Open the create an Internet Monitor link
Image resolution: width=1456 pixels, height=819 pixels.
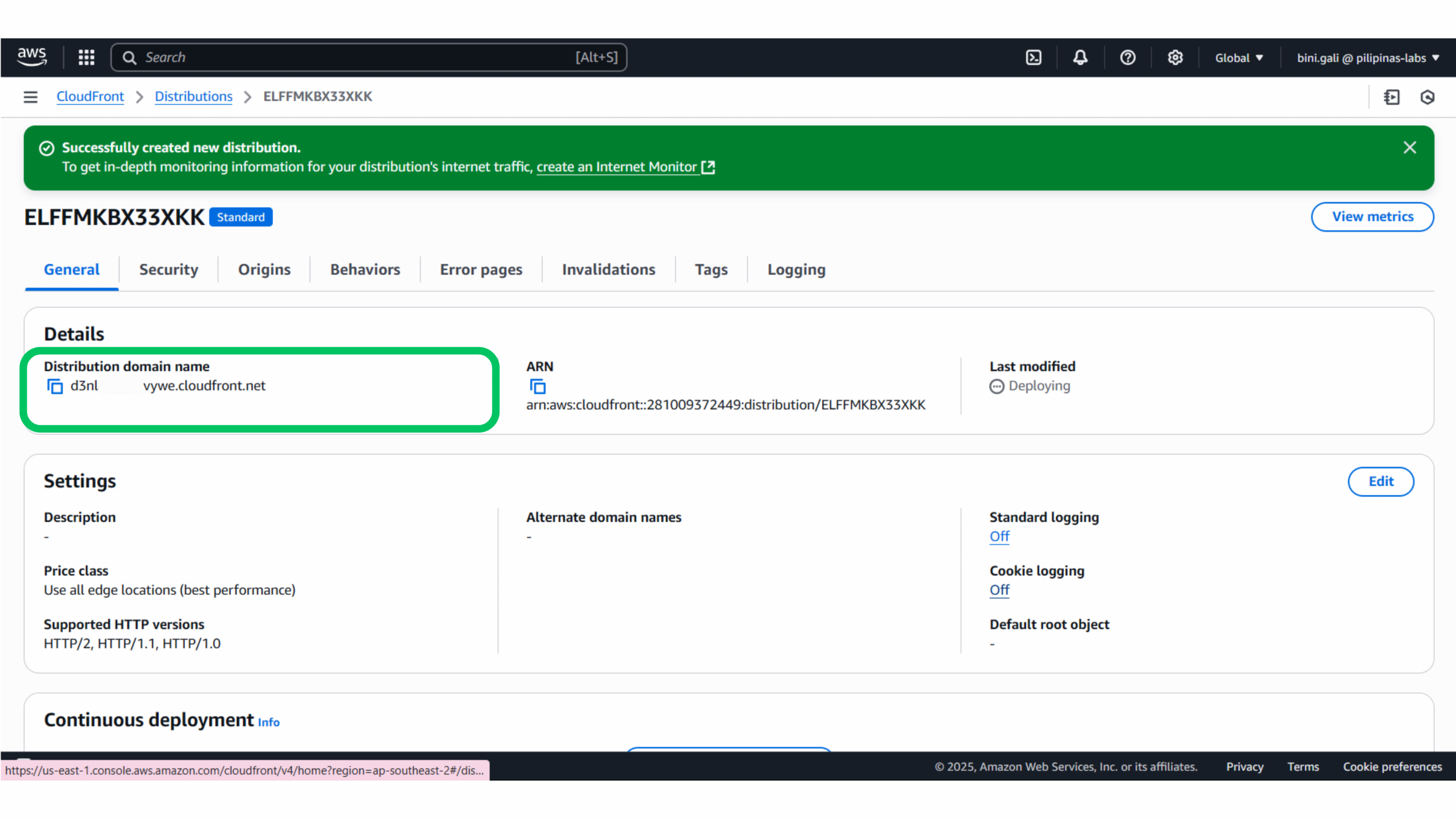tap(617, 167)
